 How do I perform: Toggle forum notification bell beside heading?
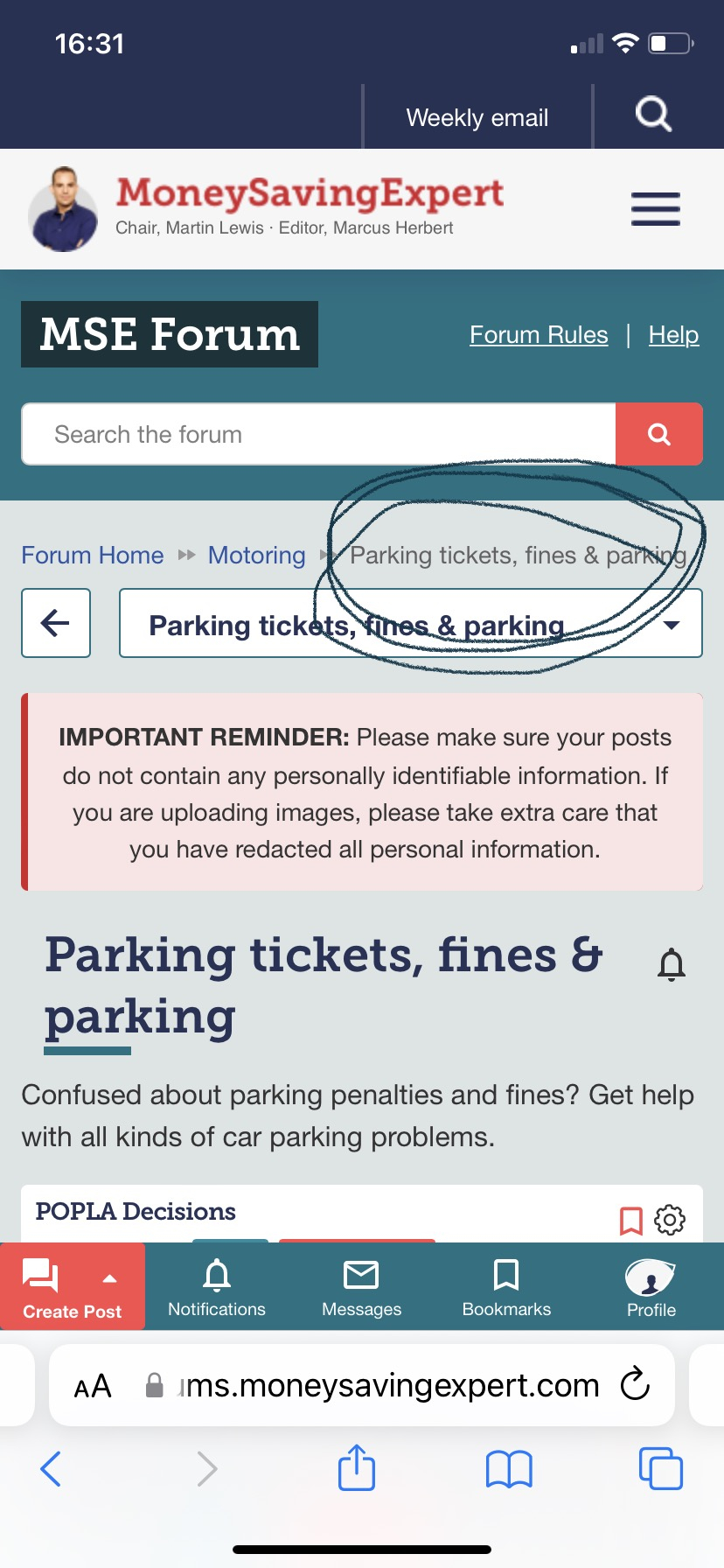[x=672, y=965]
